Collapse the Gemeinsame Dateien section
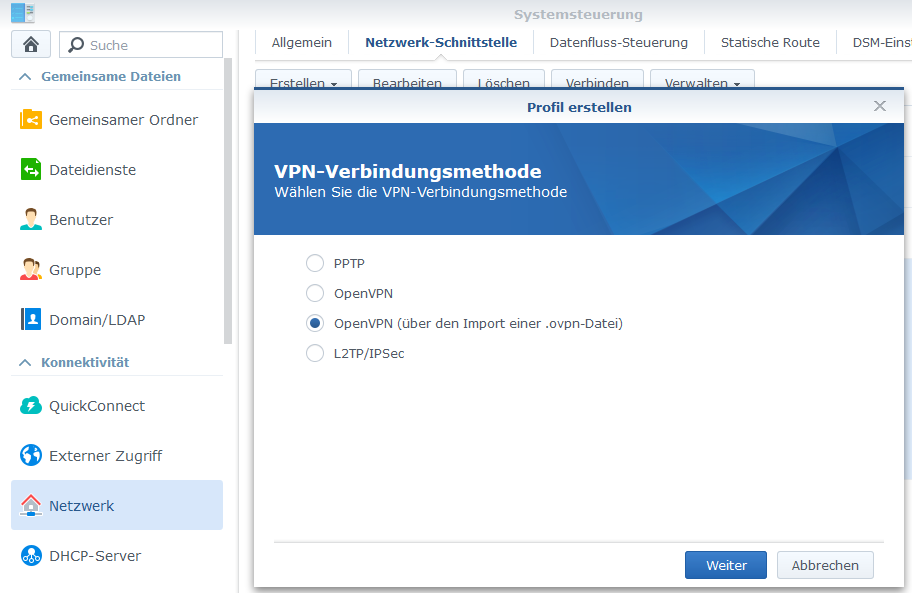Image resolution: width=912 pixels, height=593 pixels. point(25,77)
